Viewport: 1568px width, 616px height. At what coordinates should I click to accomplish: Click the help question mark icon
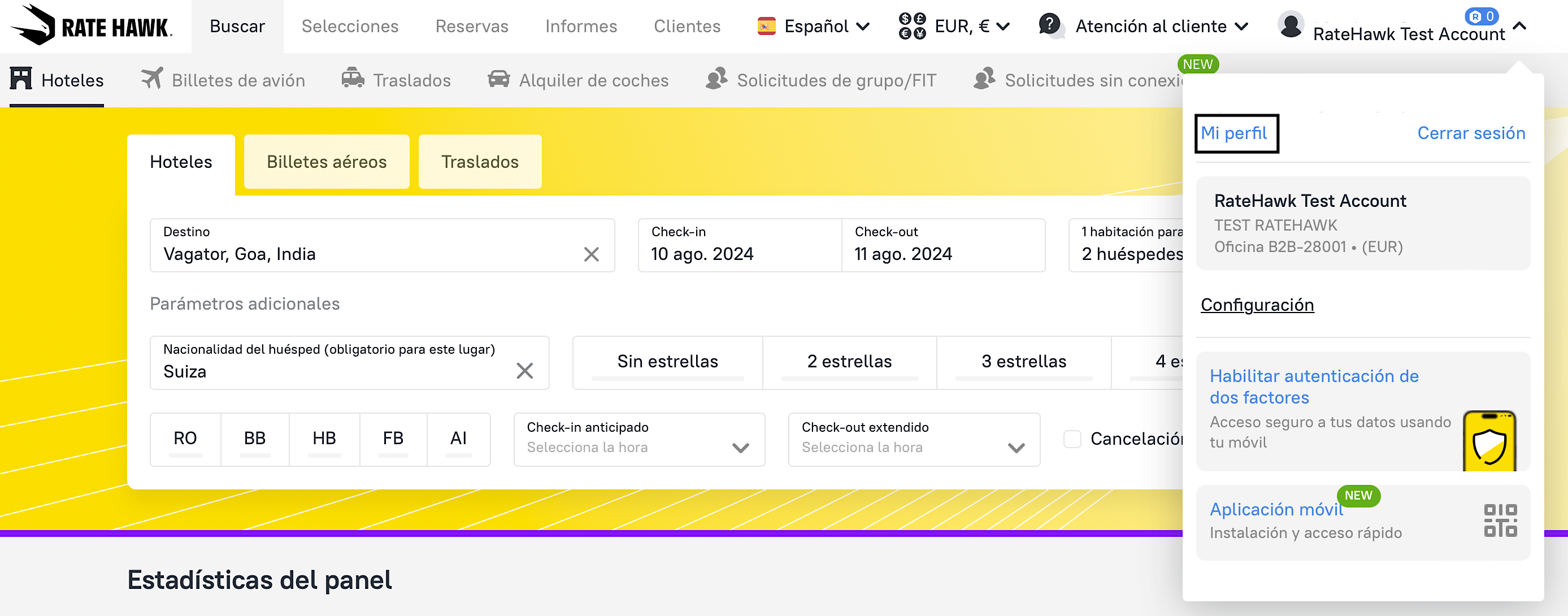pos(1049,25)
